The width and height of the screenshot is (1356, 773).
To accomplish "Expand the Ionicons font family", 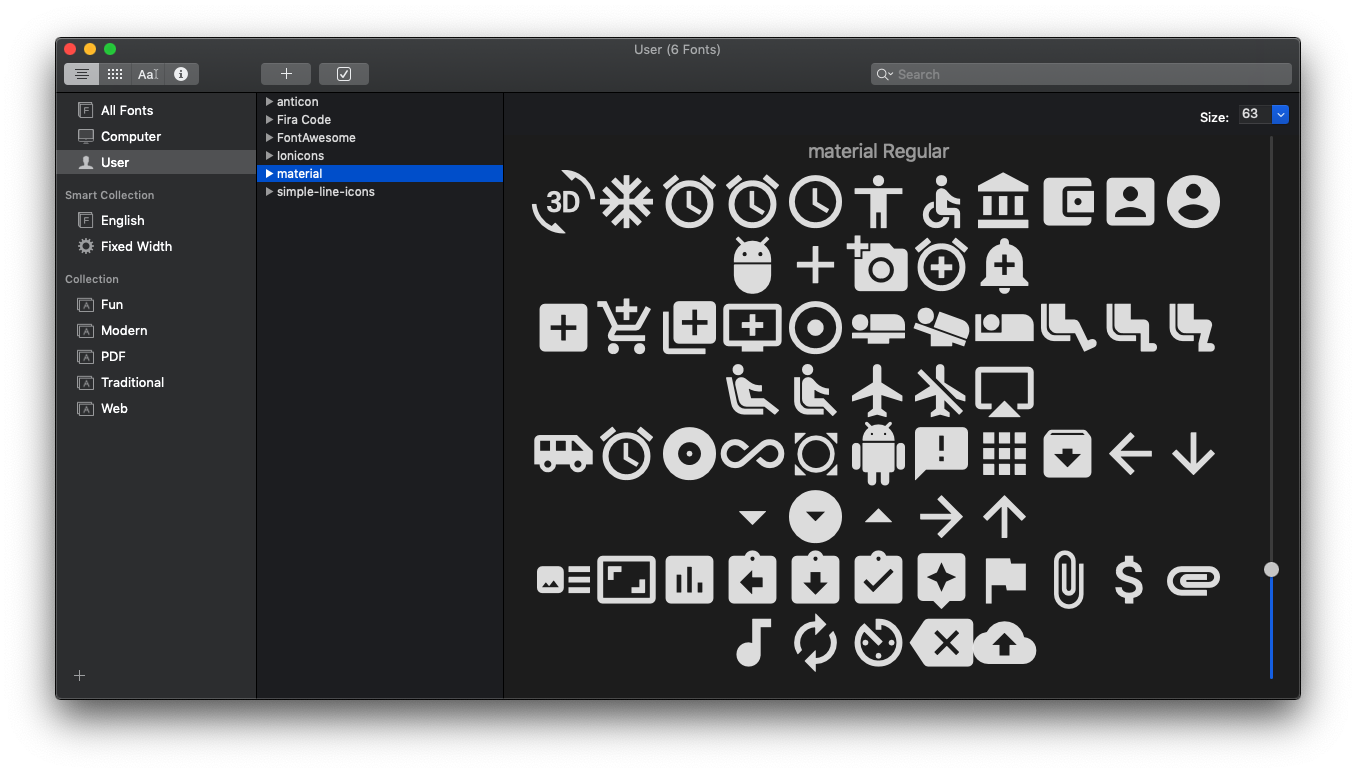I will tap(269, 156).
